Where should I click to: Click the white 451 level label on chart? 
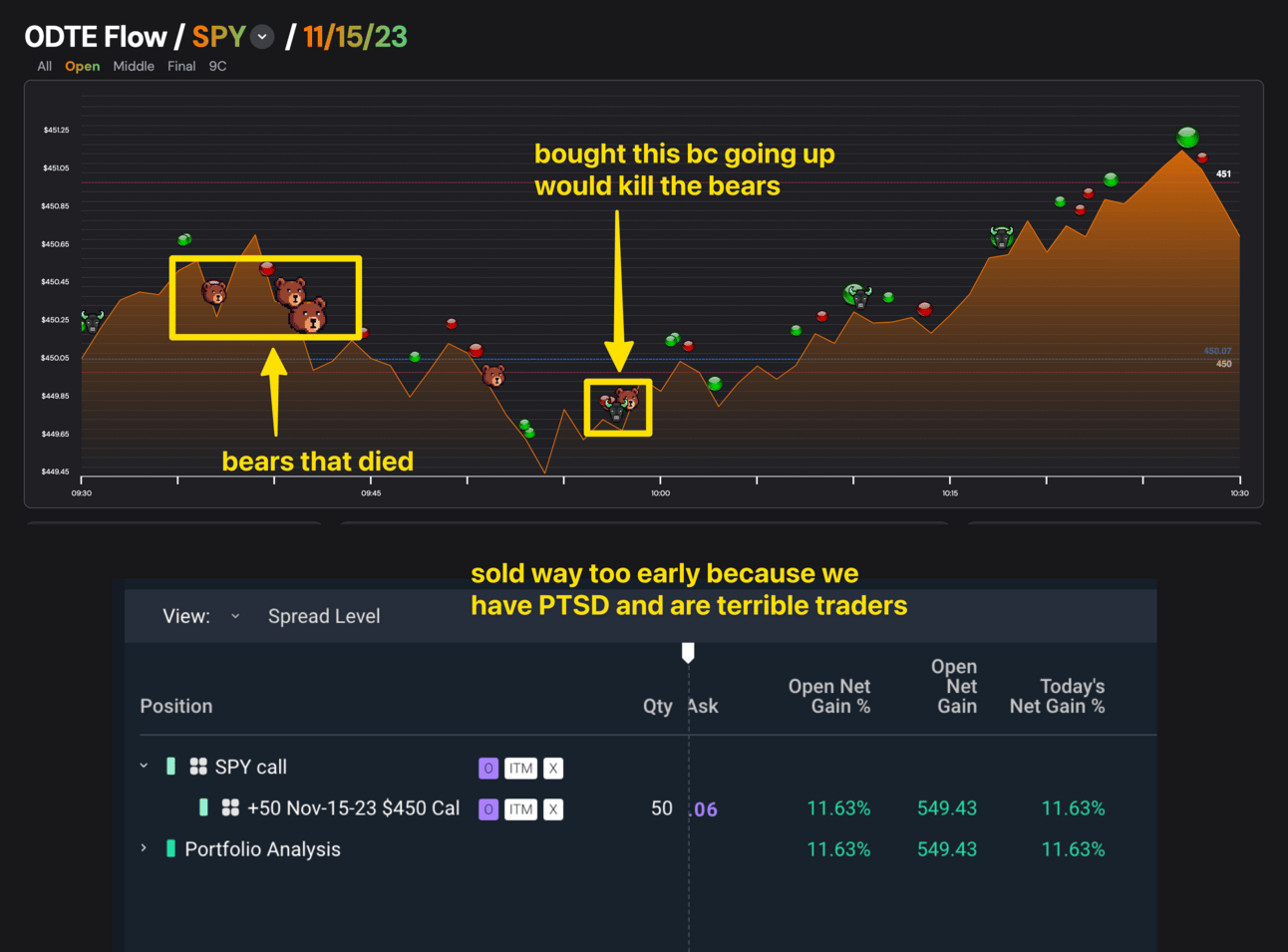pos(1223,173)
